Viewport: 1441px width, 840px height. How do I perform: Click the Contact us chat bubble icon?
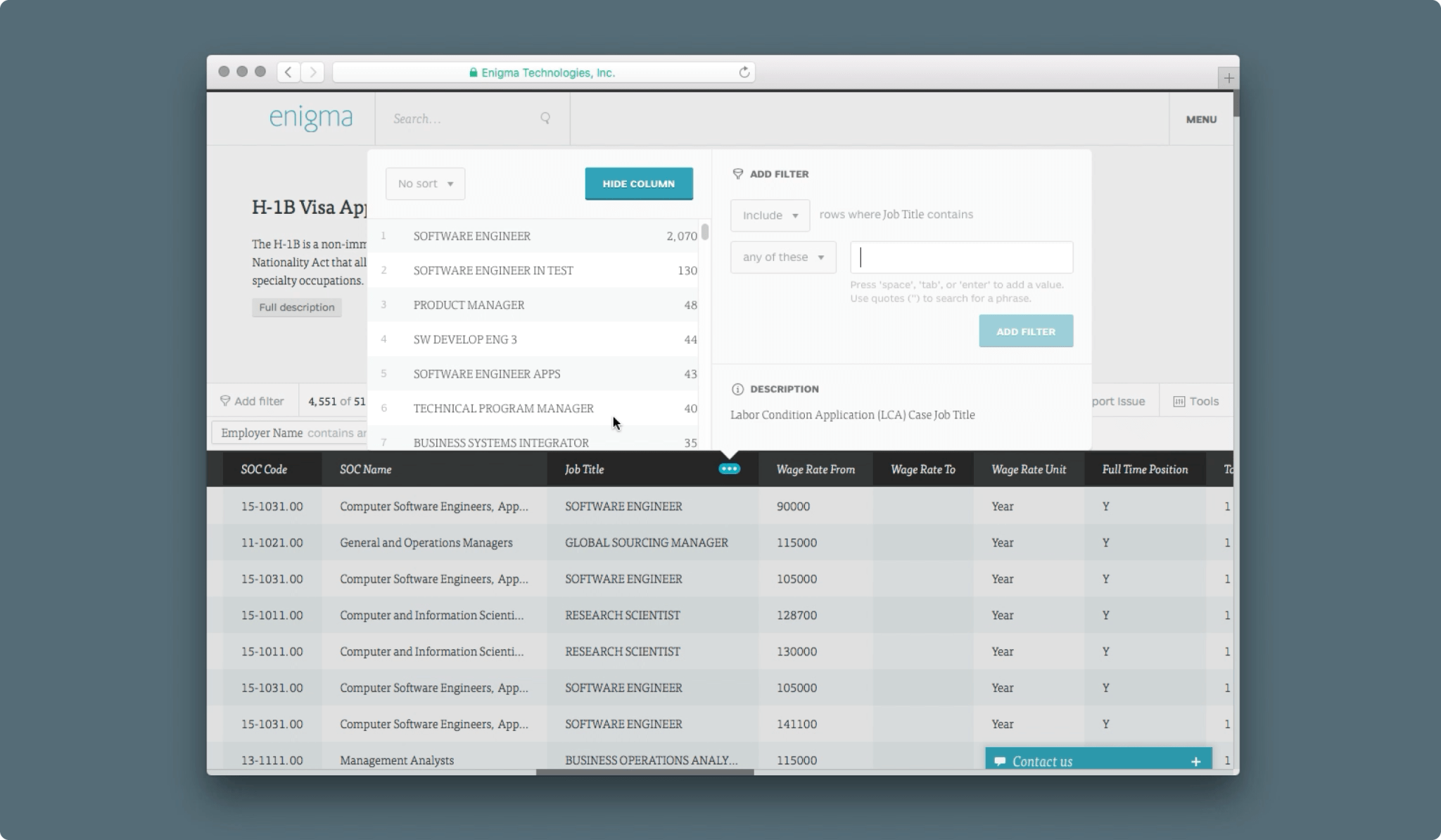(x=999, y=761)
